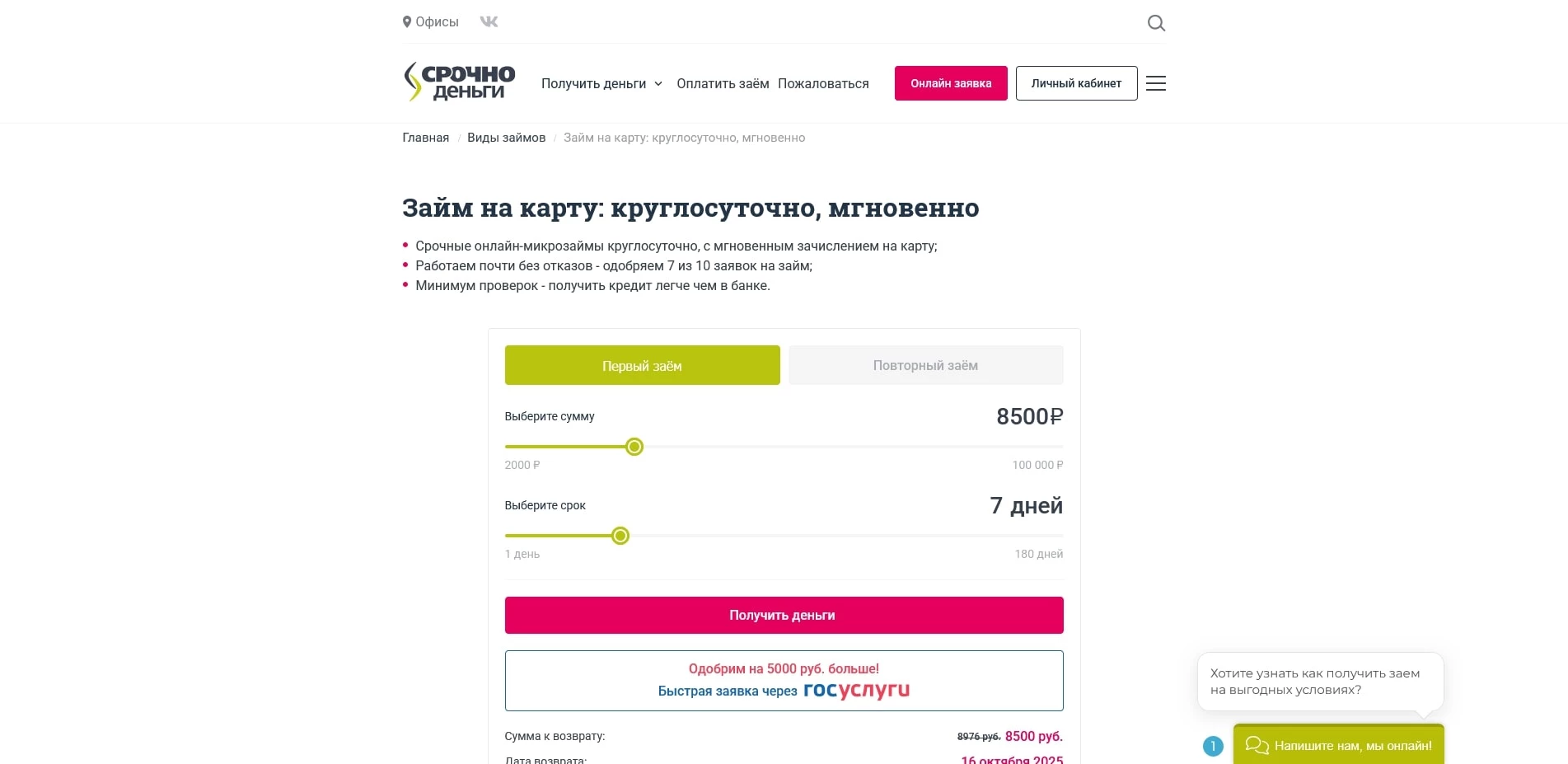Go to Главная via breadcrumb

pos(425,138)
